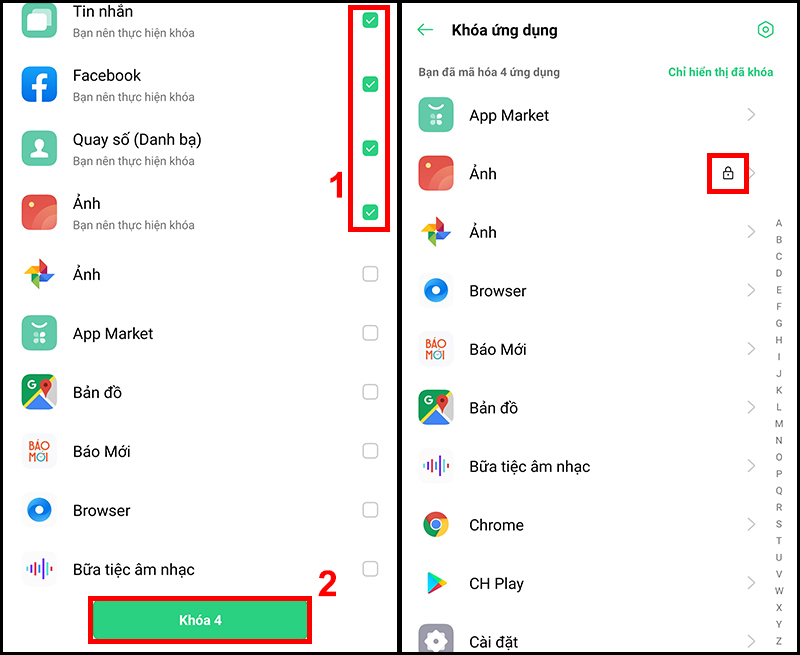Tap the Quay số (Danh bạ) contact icon

point(39,148)
